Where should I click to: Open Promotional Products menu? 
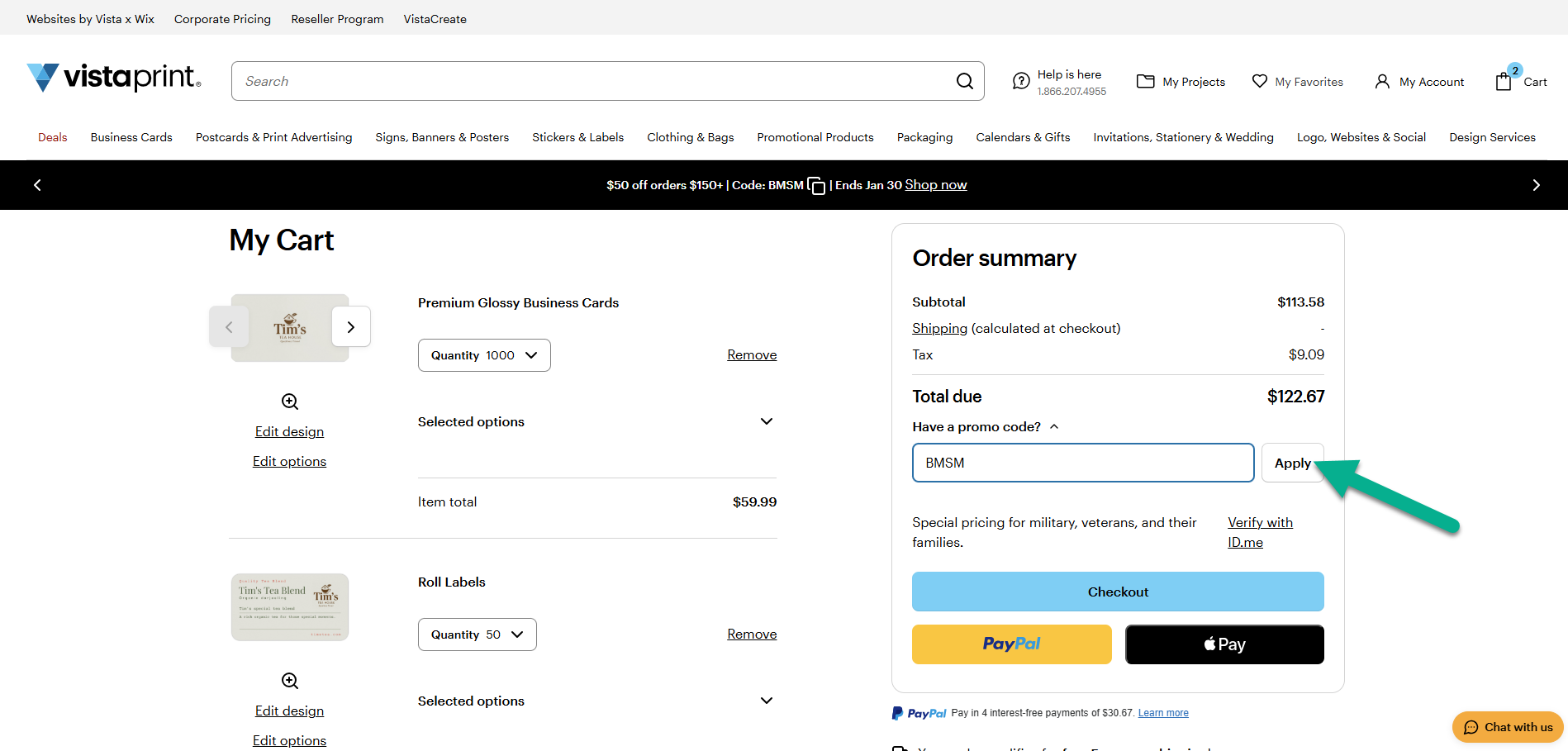pos(815,137)
